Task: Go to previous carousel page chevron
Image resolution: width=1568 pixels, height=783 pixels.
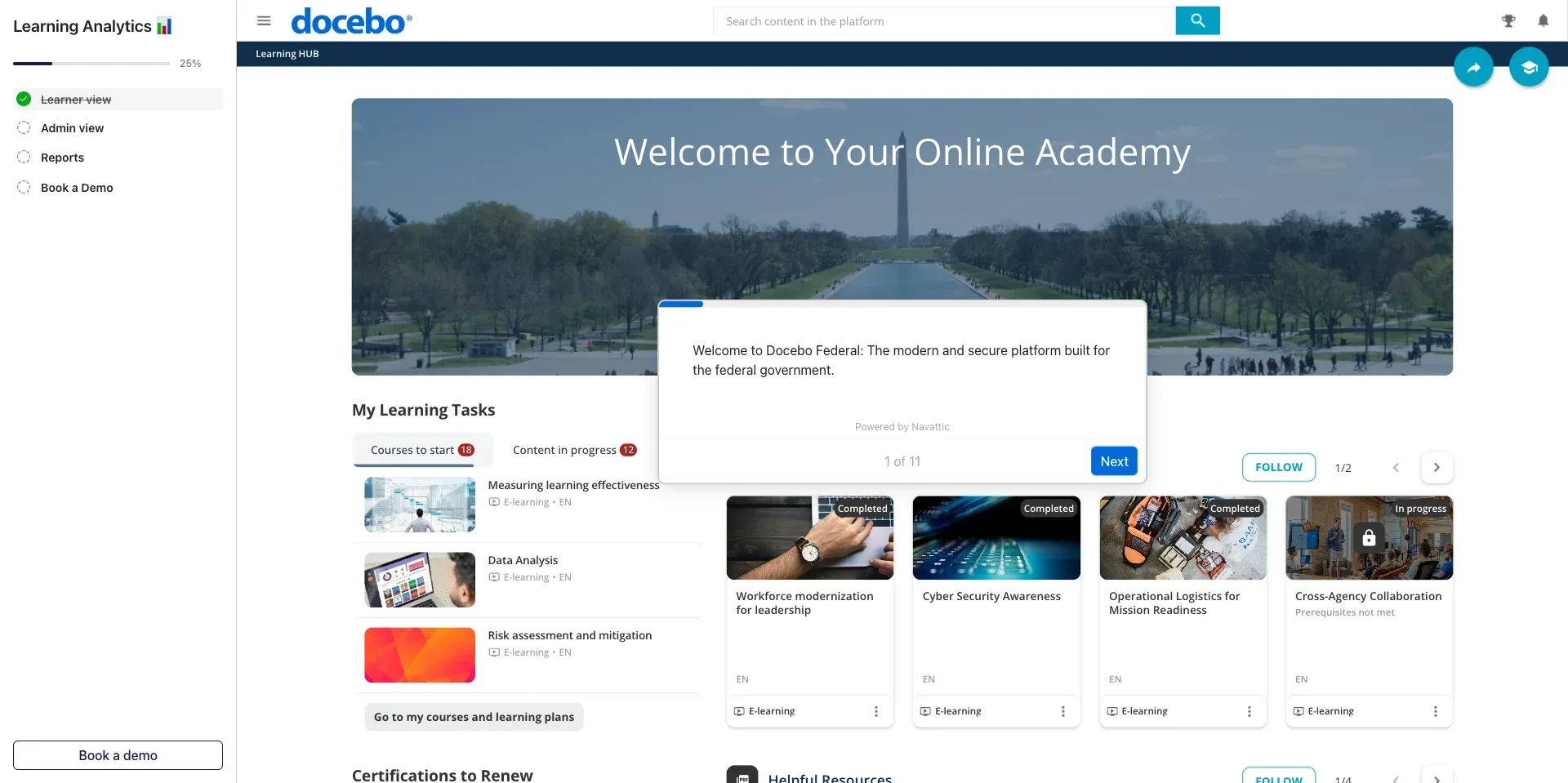Action: click(x=1396, y=468)
